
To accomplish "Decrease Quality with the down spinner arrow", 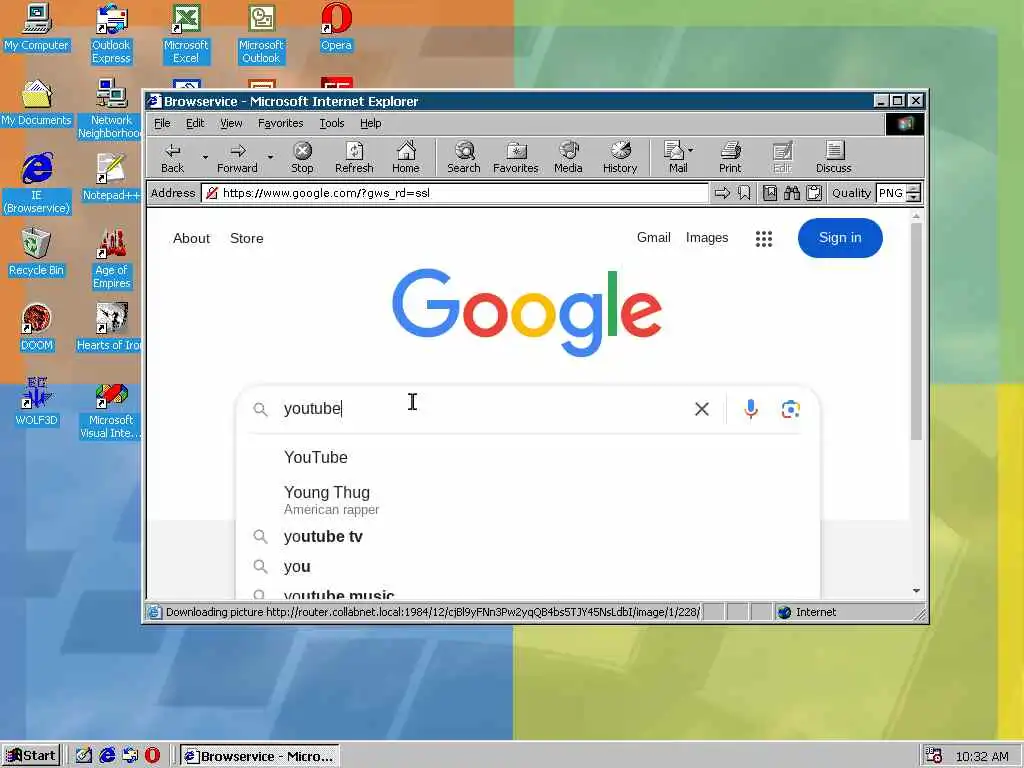I will 914,197.
